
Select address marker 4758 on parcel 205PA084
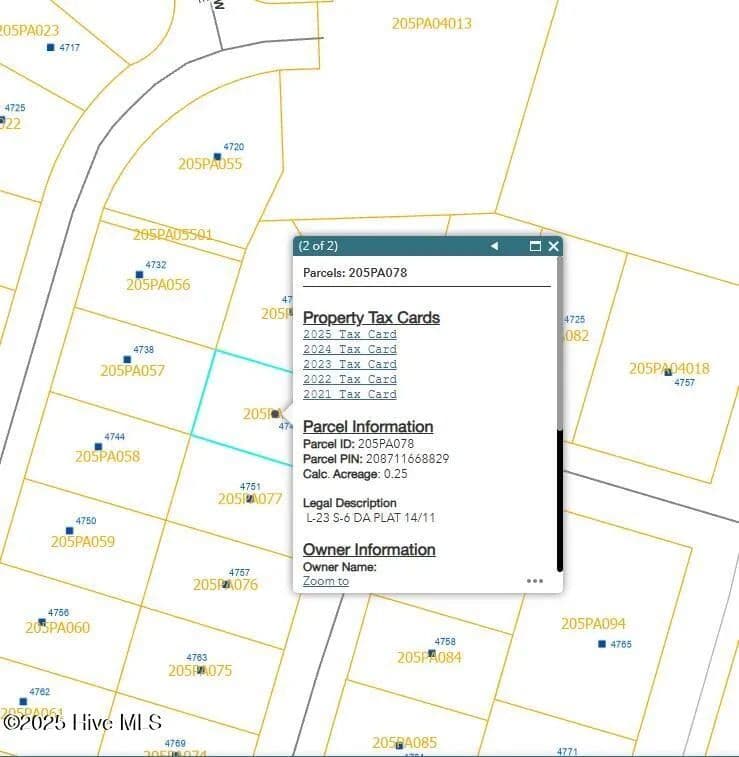[x=432, y=653]
